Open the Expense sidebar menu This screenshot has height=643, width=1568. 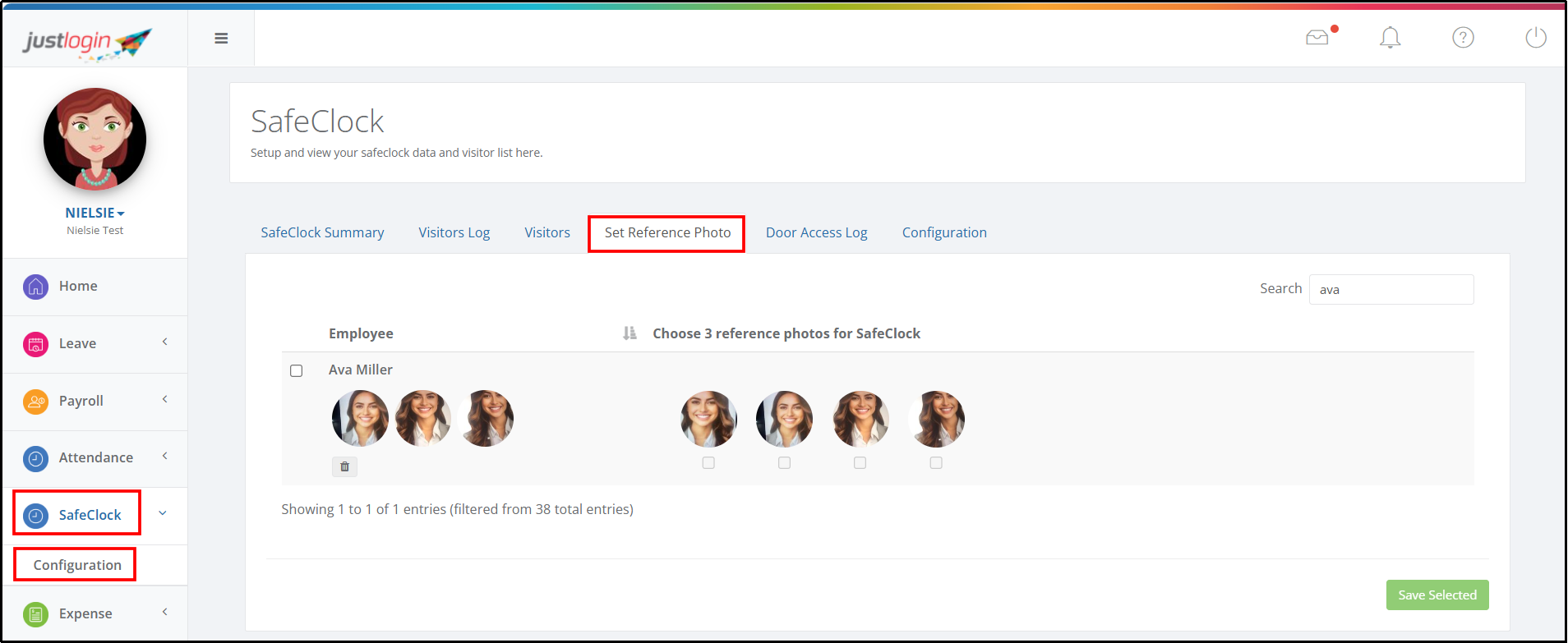point(85,614)
